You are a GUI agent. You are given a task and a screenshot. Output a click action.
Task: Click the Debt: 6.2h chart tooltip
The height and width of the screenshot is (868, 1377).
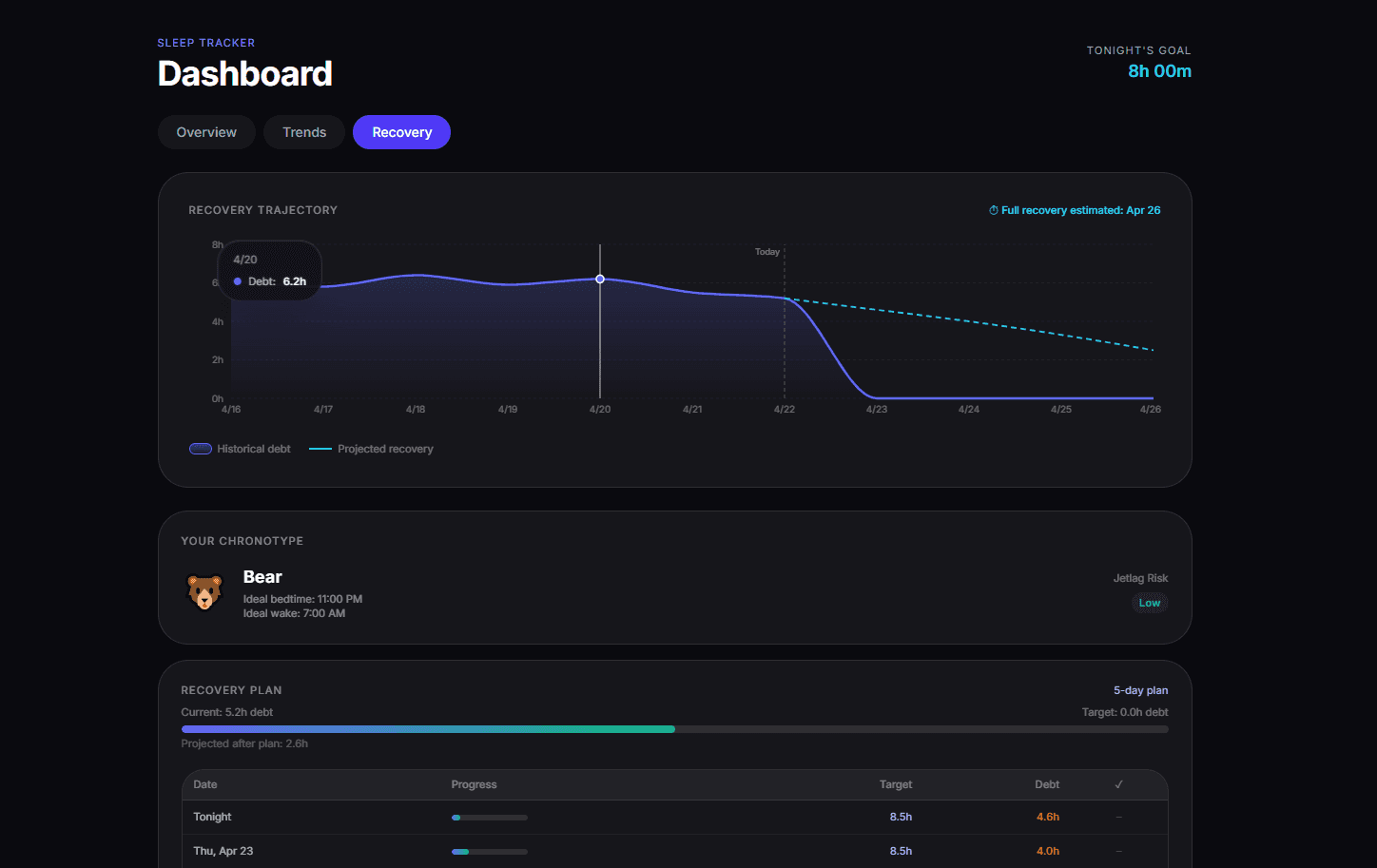click(270, 271)
